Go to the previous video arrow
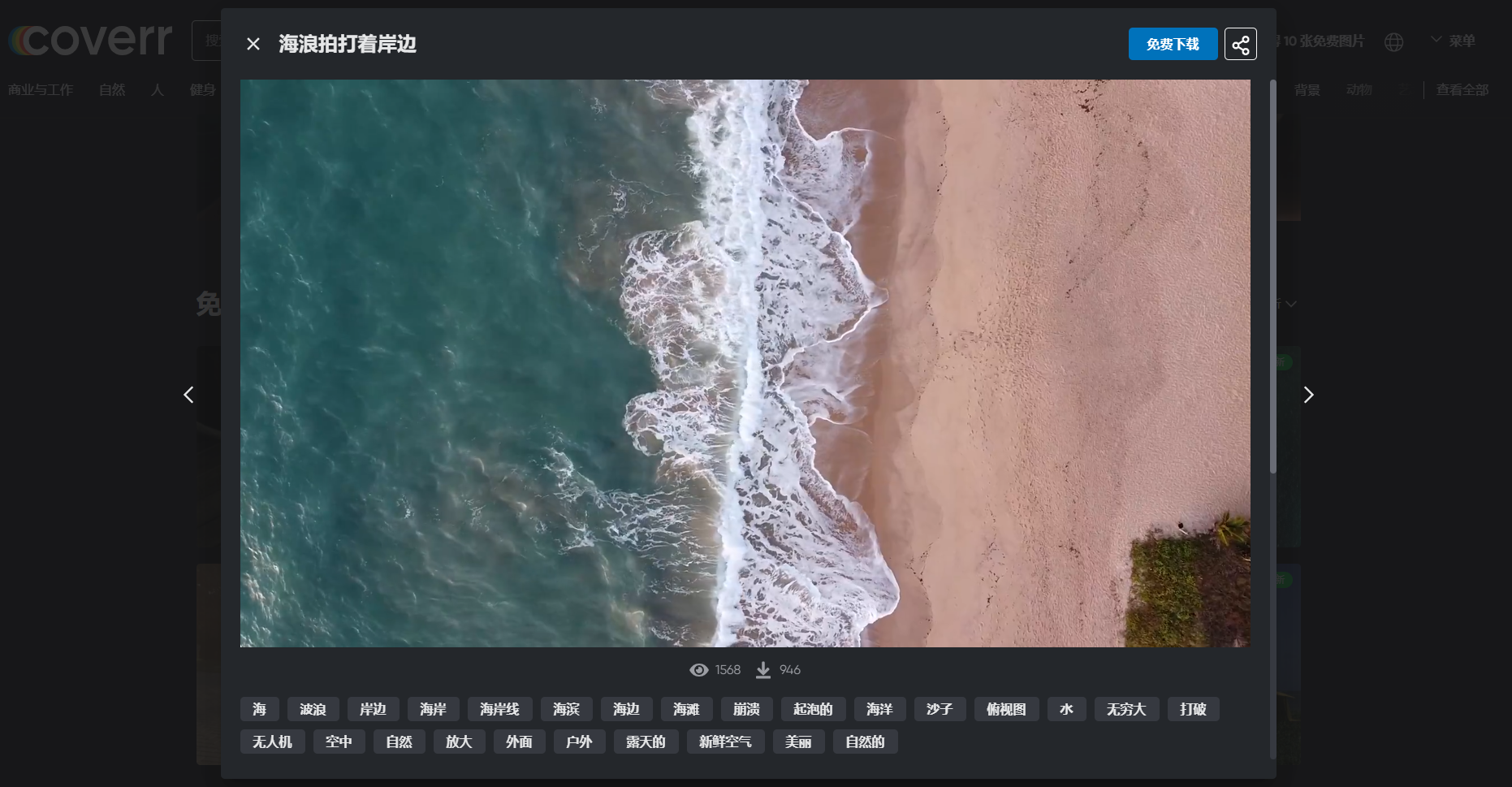Image resolution: width=1512 pixels, height=787 pixels. tap(188, 395)
